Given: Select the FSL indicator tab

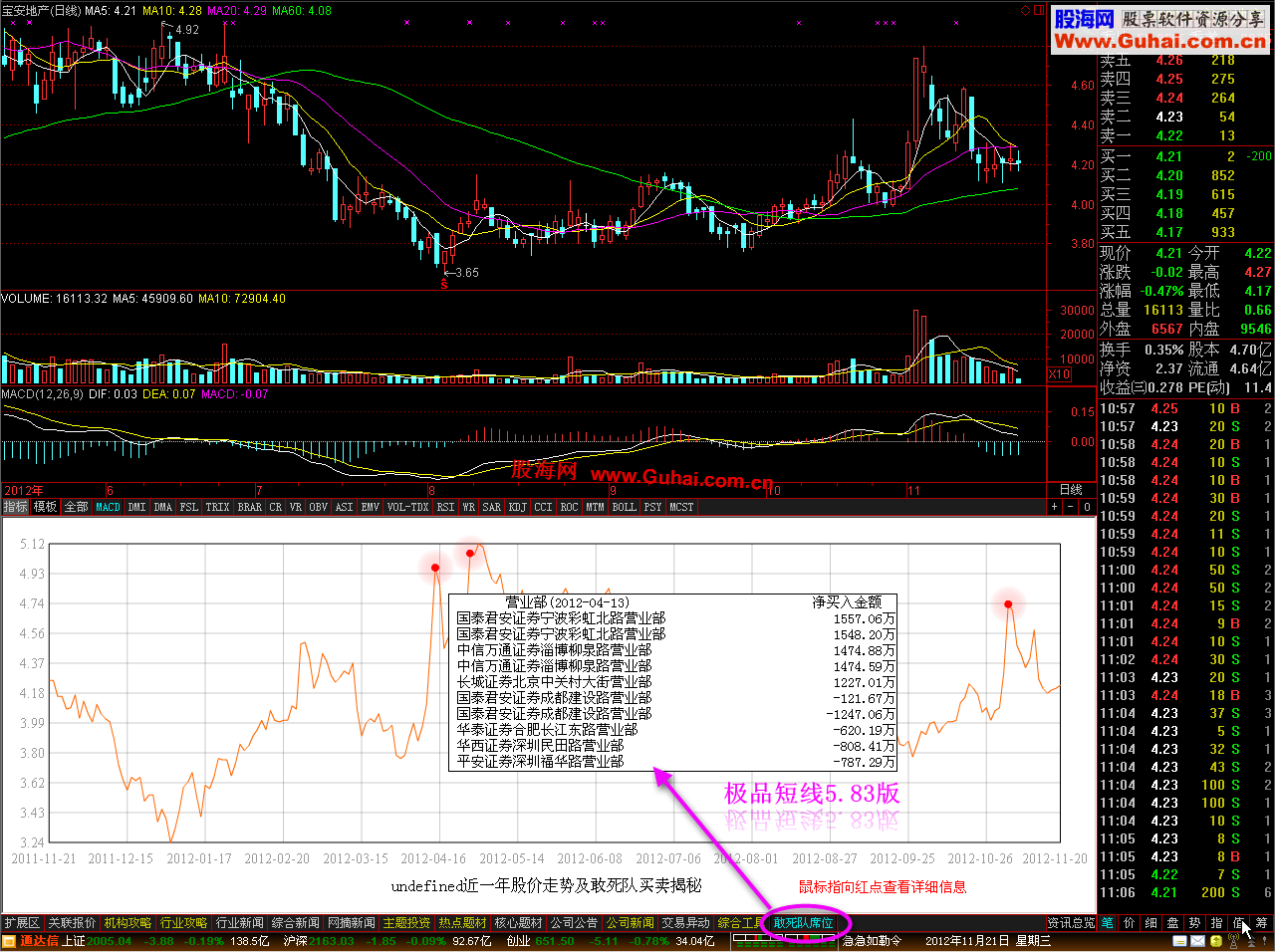Looking at the screenshot, I should (189, 507).
